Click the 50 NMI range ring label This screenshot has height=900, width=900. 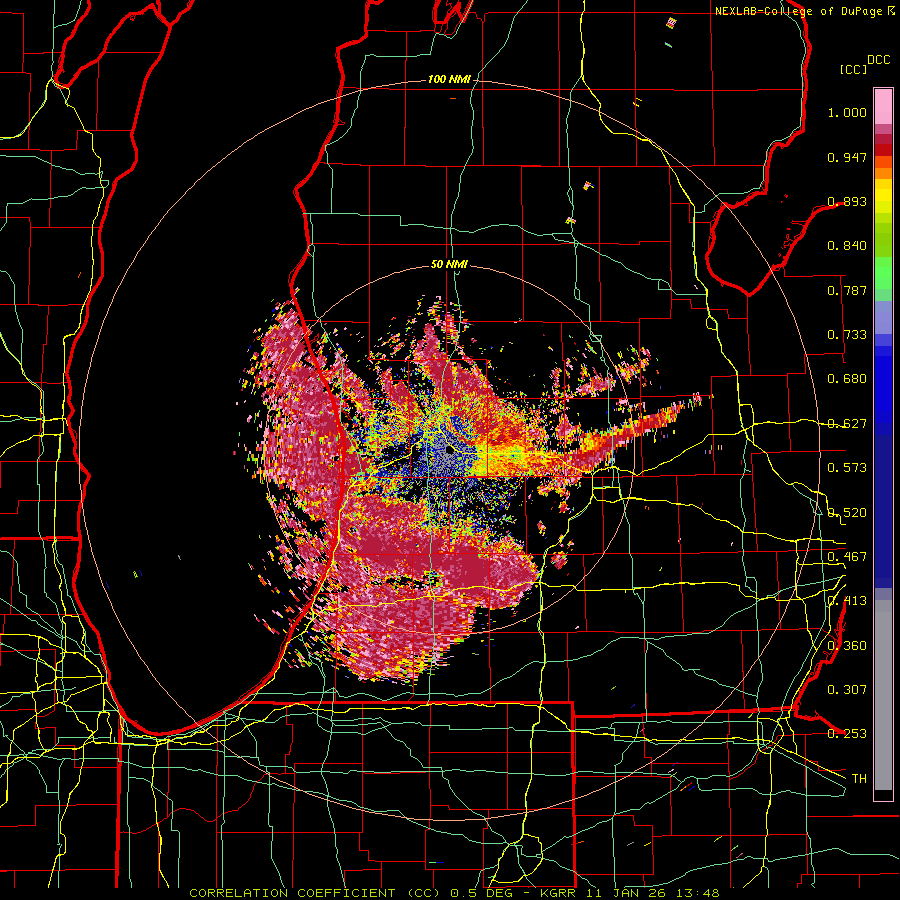point(449,264)
